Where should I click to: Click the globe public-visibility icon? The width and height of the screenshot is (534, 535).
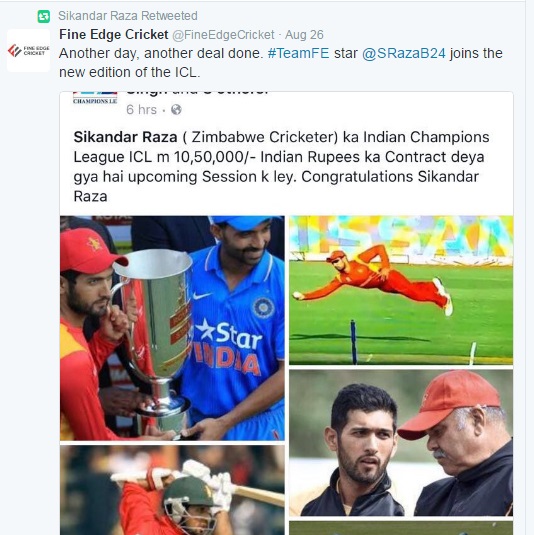[x=176, y=110]
